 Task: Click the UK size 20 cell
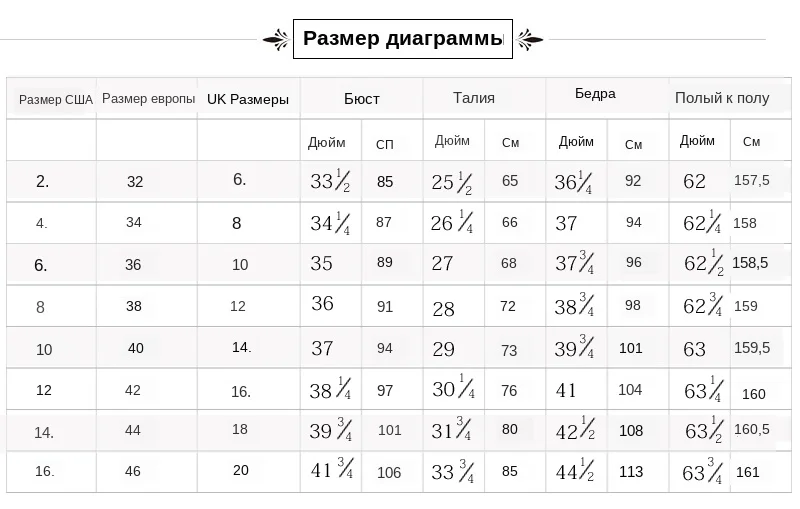click(x=241, y=470)
